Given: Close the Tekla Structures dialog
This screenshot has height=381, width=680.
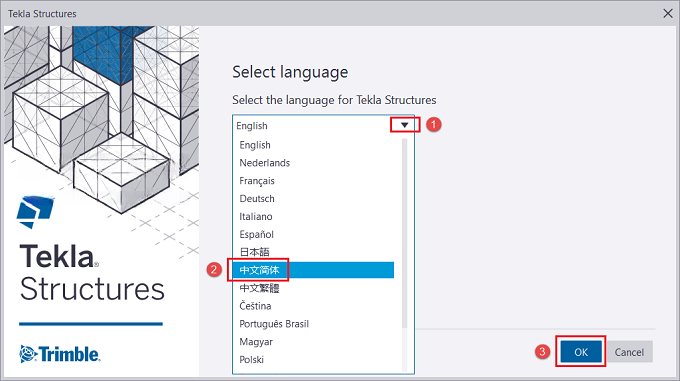Looking at the screenshot, I should [x=668, y=13].
